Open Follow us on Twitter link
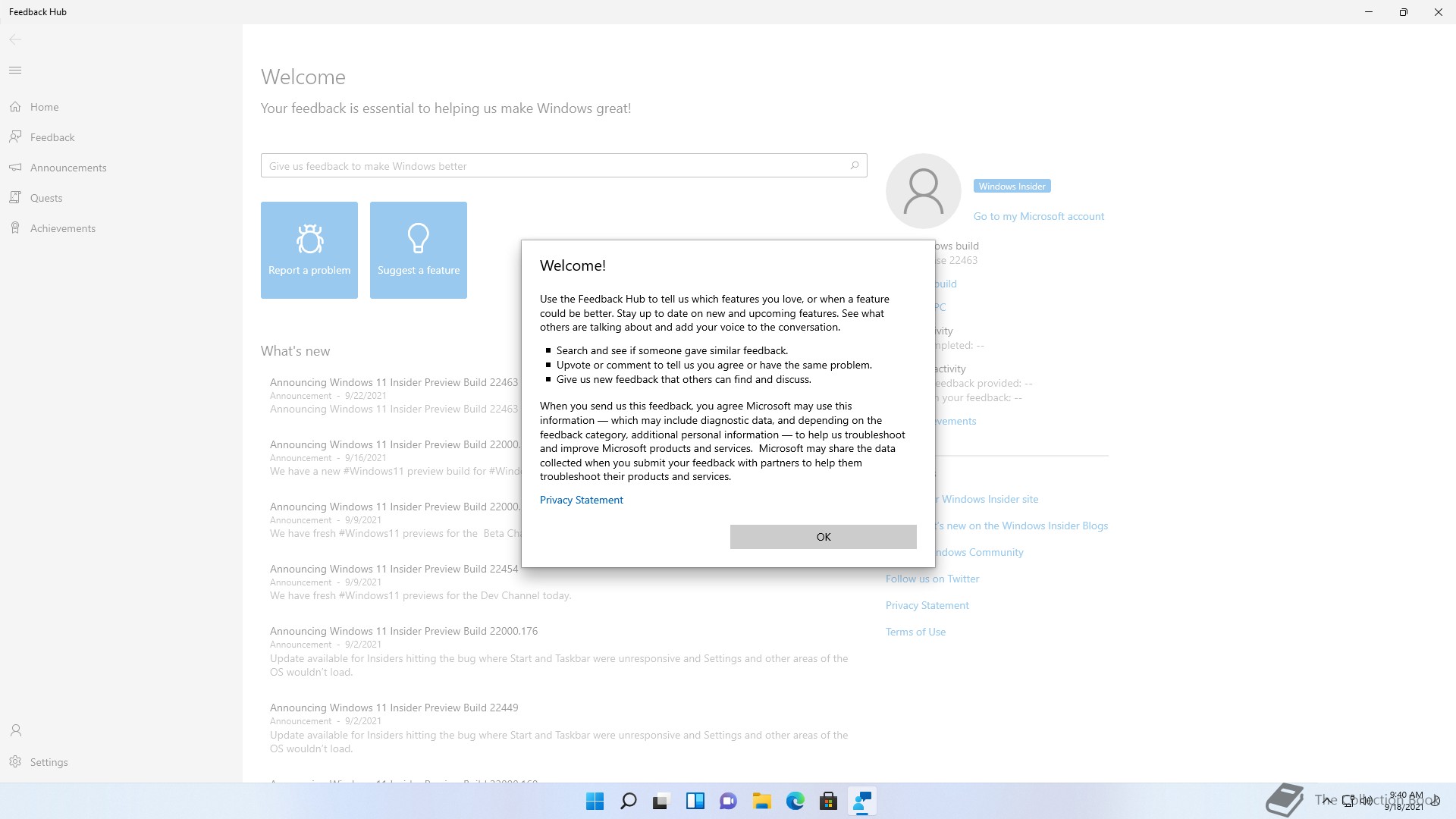 click(x=932, y=579)
